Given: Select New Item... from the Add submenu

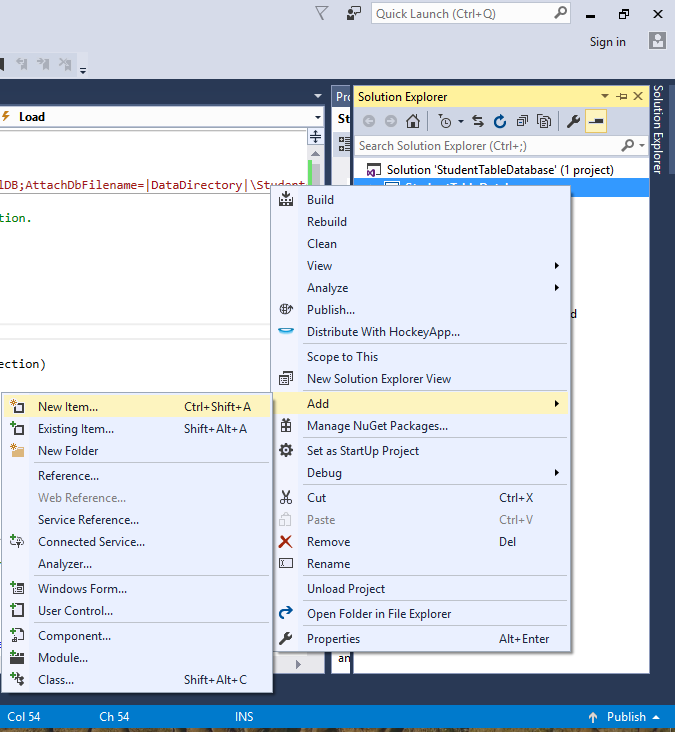Looking at the screenshot, I should tap(68, 407).
